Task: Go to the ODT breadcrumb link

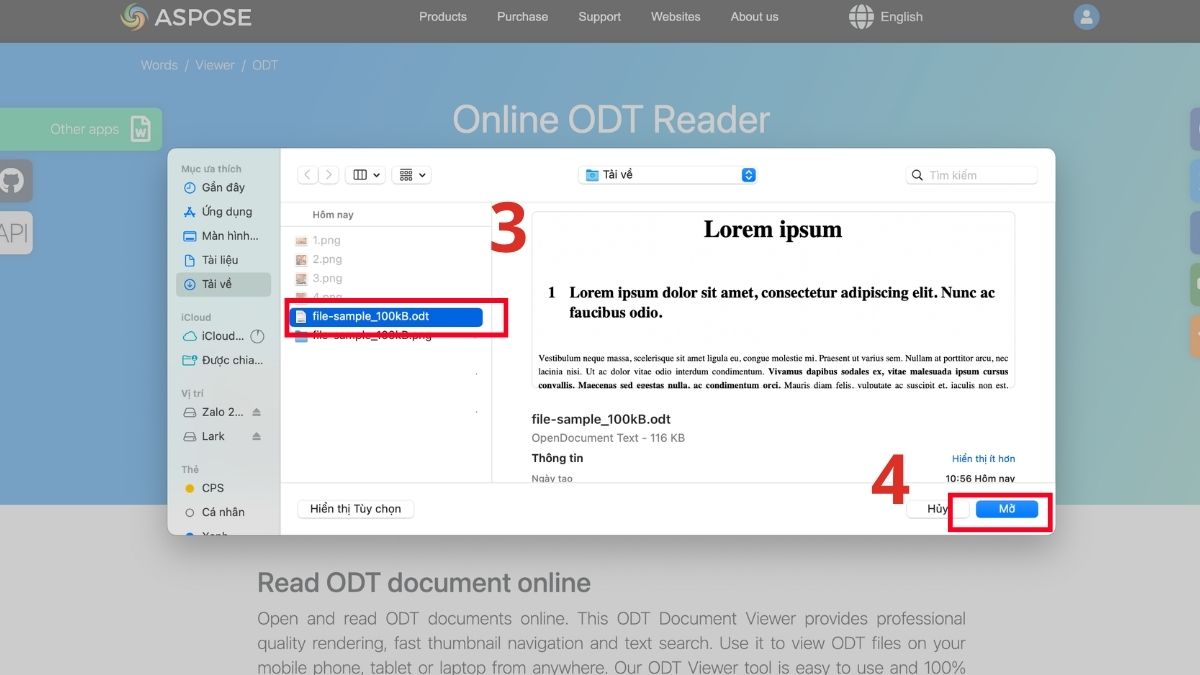Action: 265,65
